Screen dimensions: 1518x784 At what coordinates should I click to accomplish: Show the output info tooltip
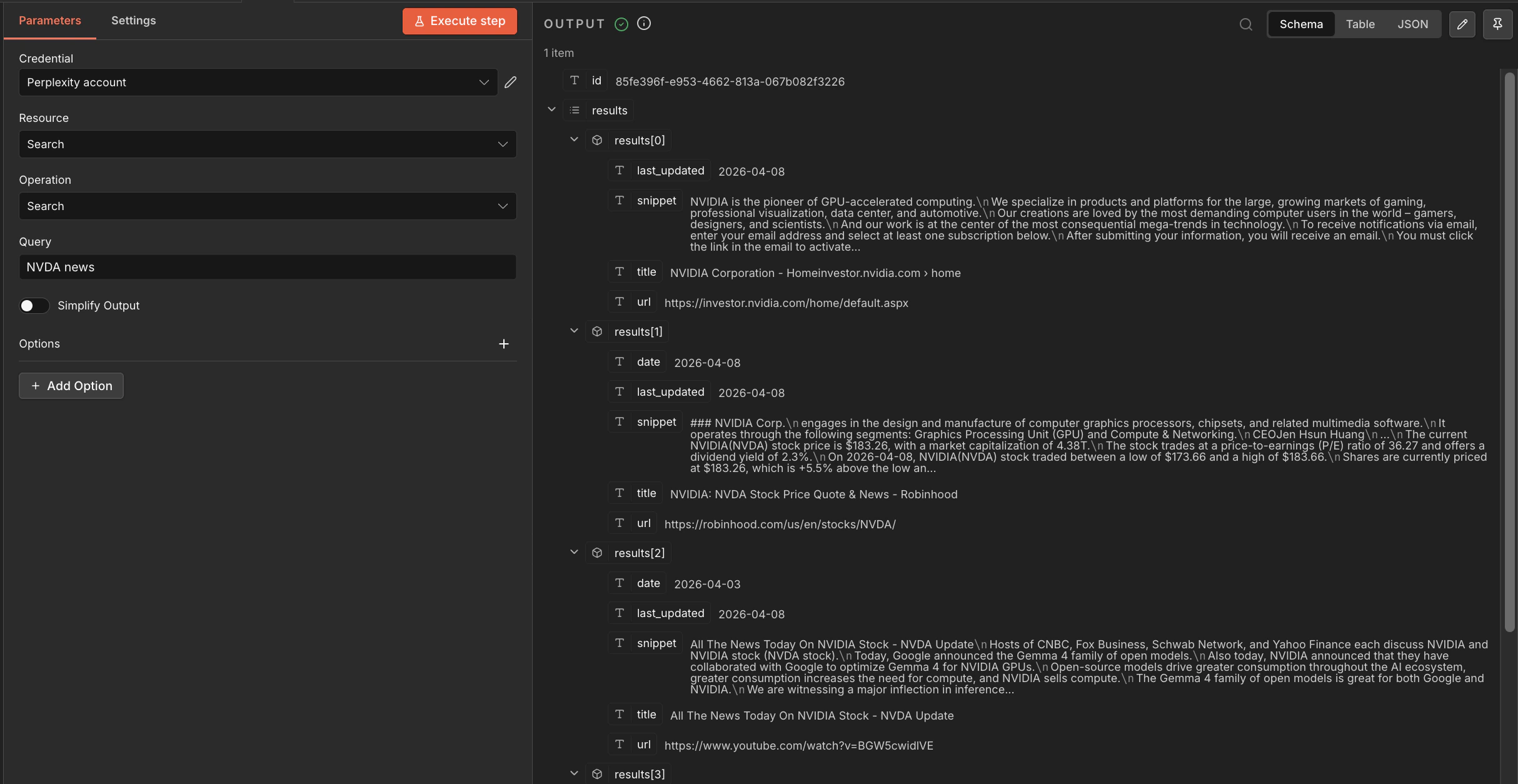point(643,23)
